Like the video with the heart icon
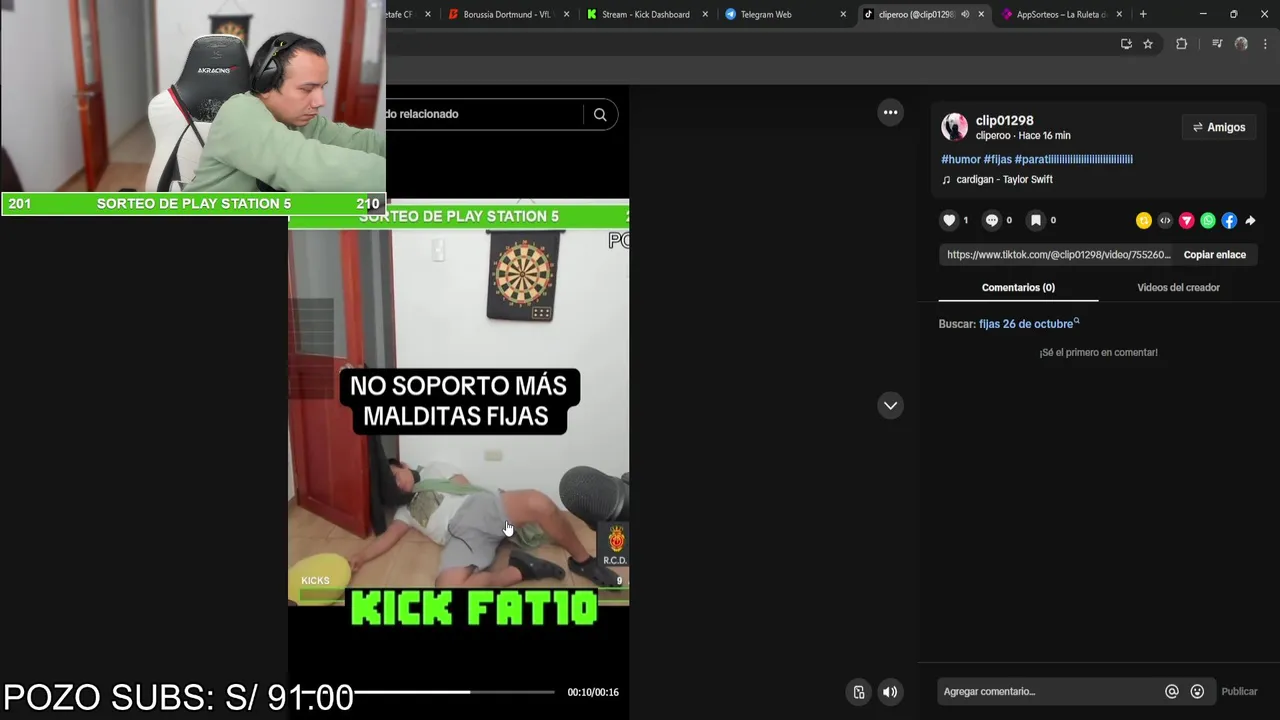This screenshot has height=720, width=1280. [949, 220]
